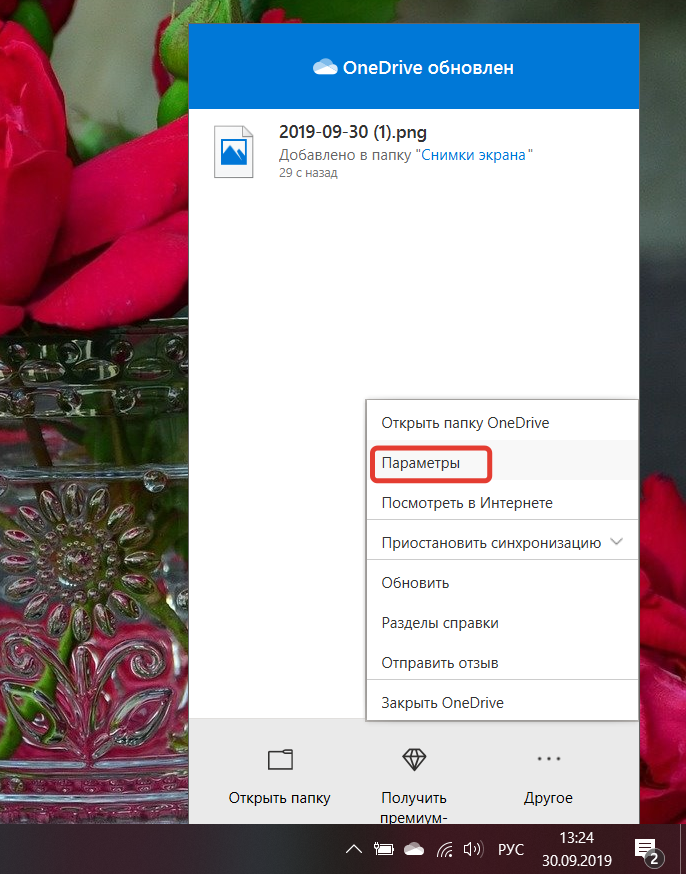
Task: Choose "Отправить отзыв"
Action: (502, 663)
